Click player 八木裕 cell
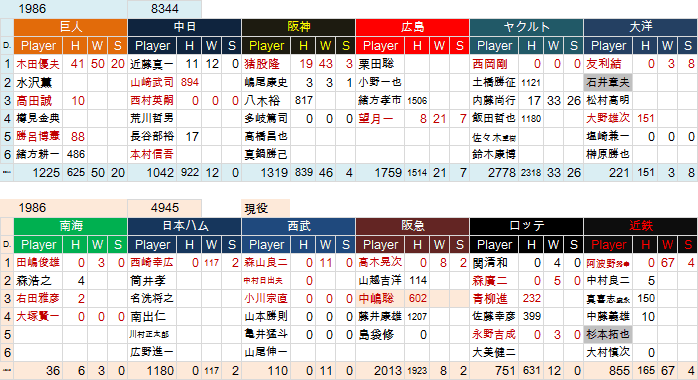698x380 pixels. tap(266, 101)
